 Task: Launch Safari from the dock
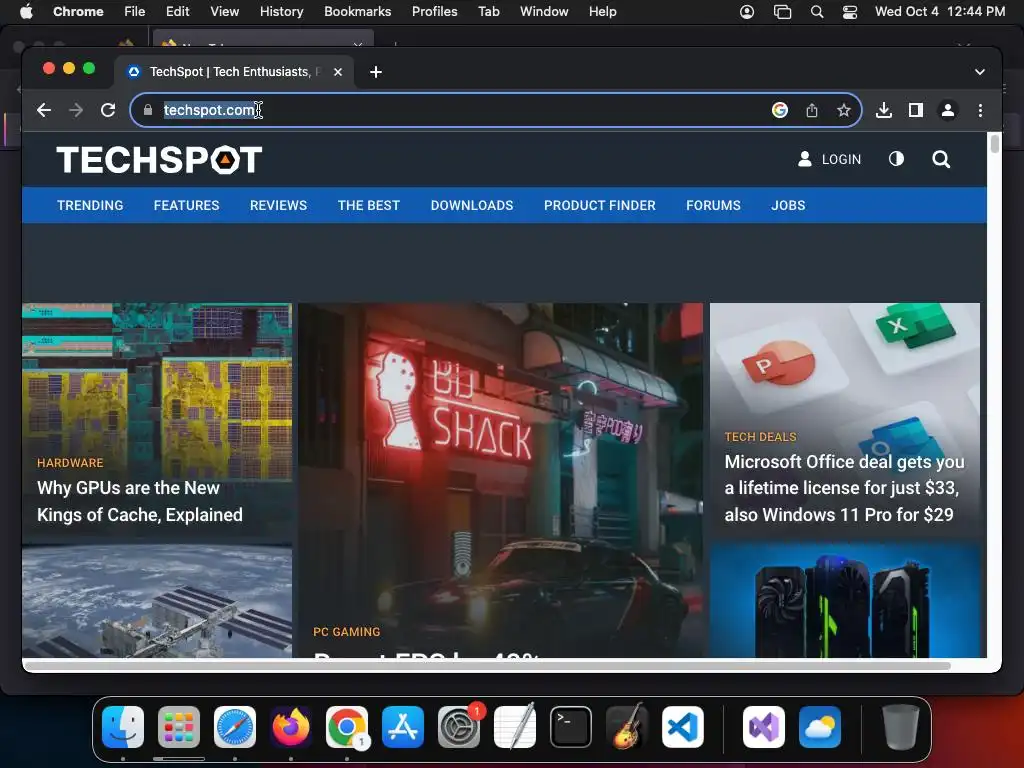[234, 727]
